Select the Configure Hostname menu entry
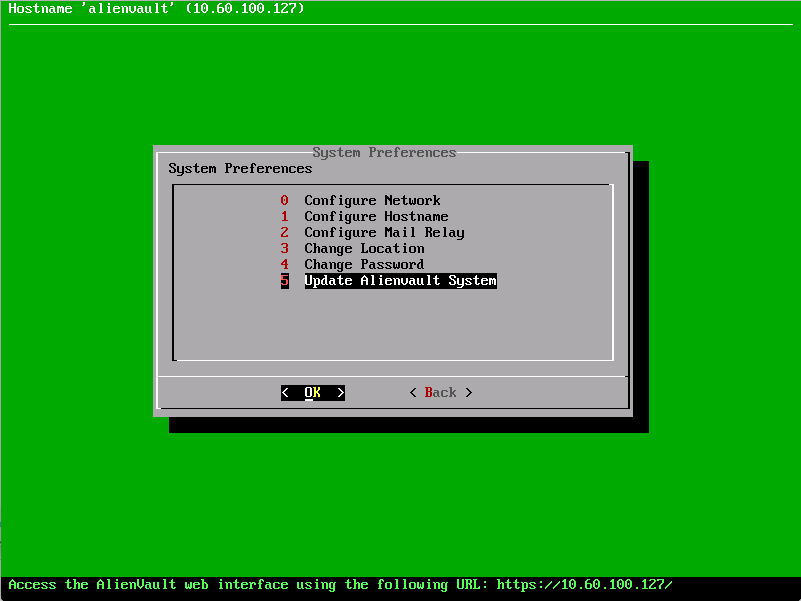The height and width of the screenshot is (601, 801). [x=375, y=216]
